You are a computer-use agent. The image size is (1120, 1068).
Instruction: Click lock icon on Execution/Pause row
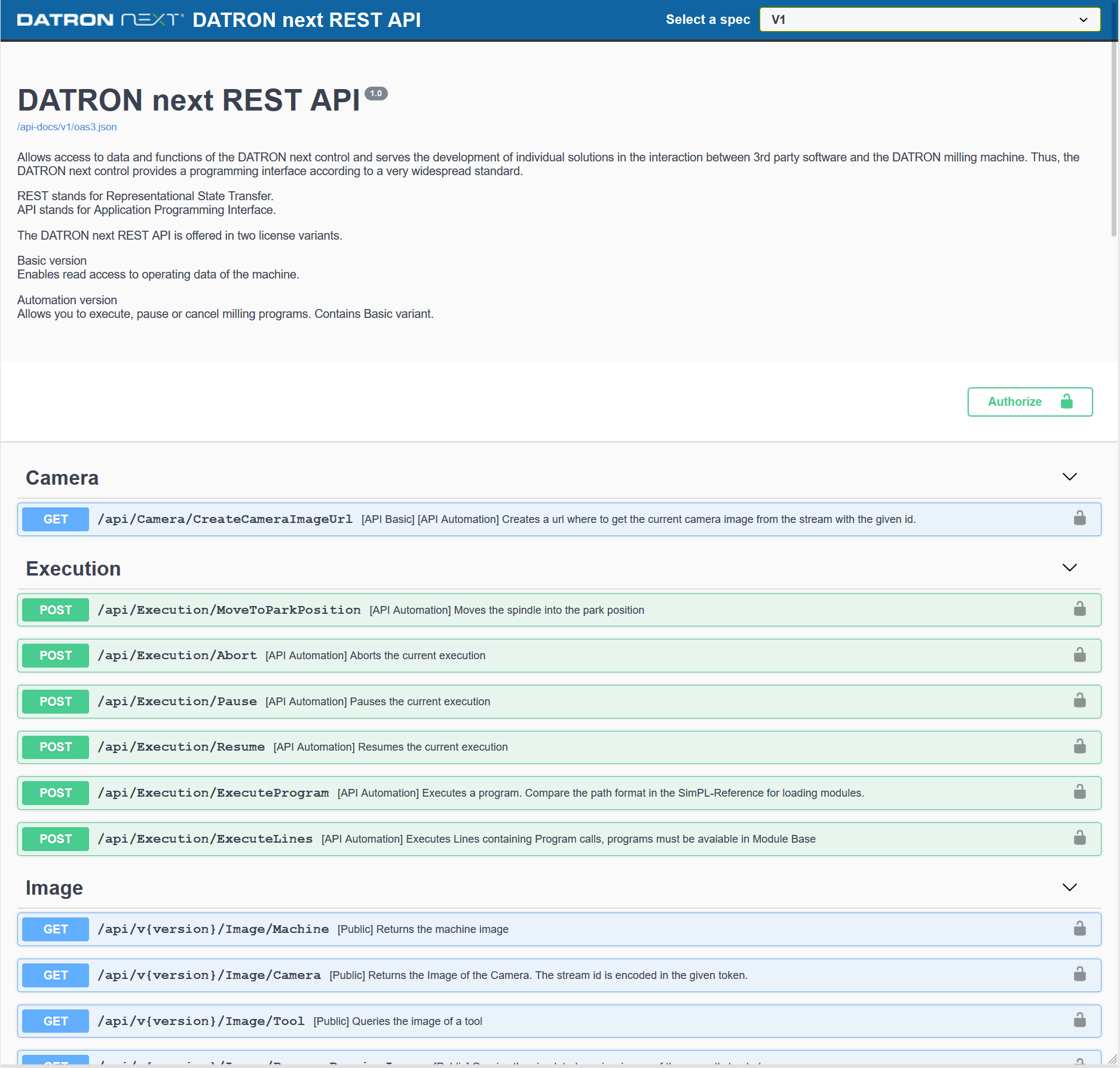(1079, 700)
